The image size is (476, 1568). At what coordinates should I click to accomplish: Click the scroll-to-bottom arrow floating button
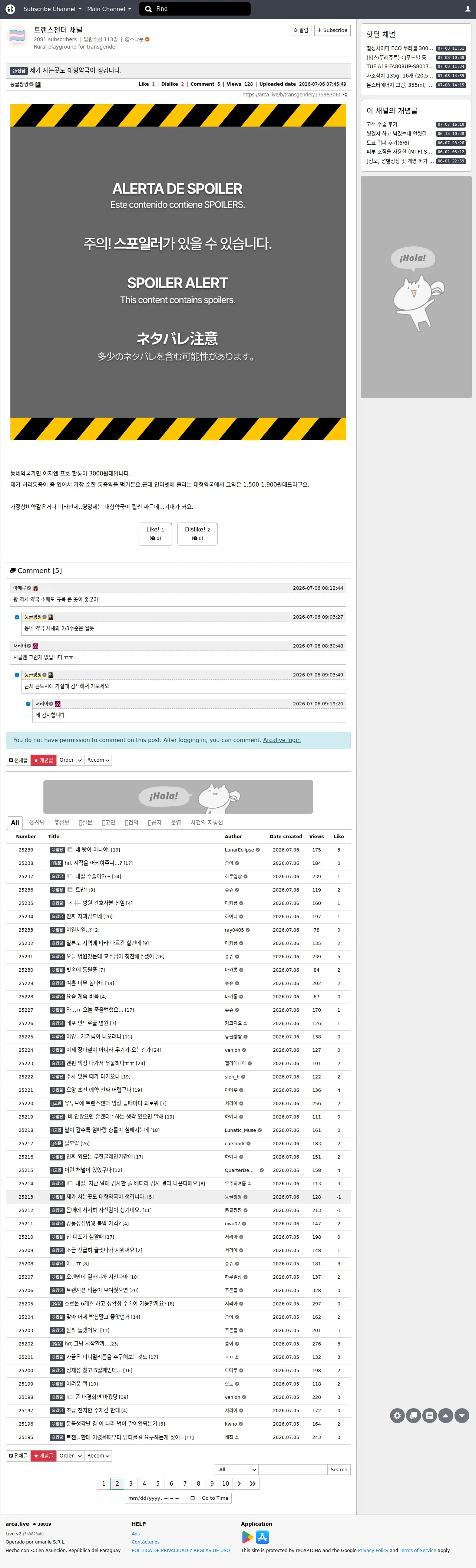click(462, 1416)
